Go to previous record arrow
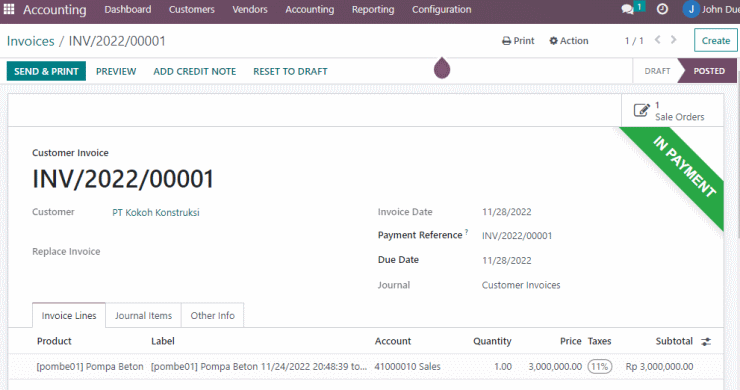The height and width of the screenshot is (390, 740). pos(657,40)
